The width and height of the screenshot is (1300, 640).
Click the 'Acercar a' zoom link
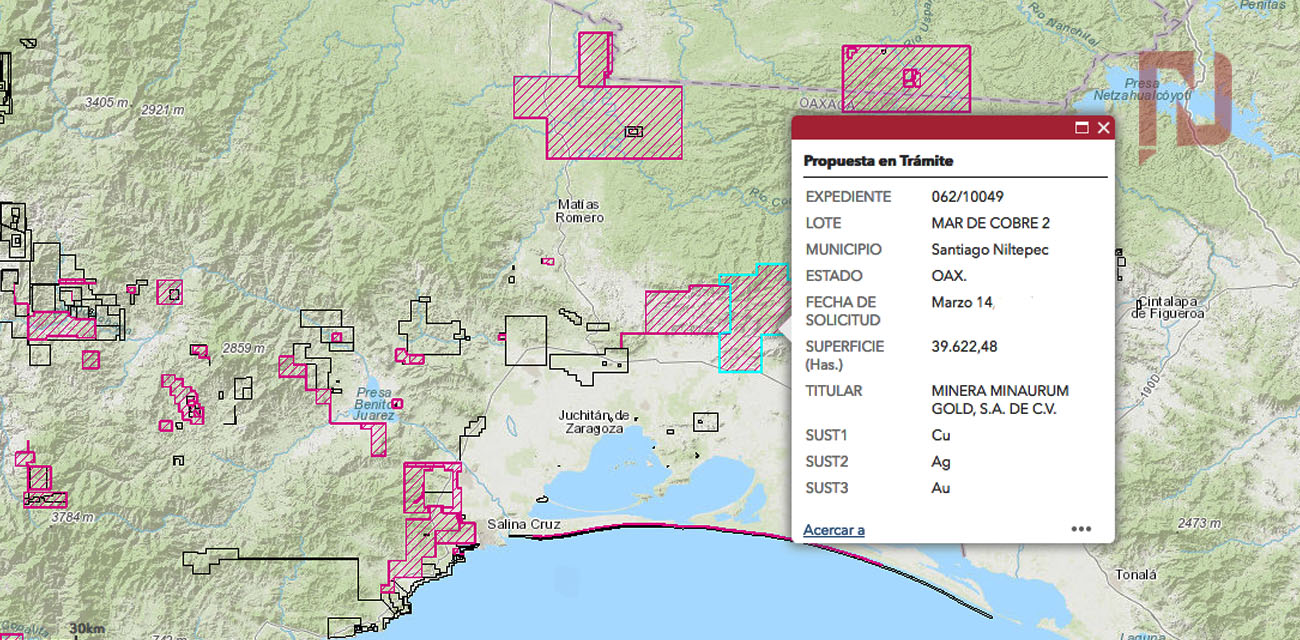point(833,530)
